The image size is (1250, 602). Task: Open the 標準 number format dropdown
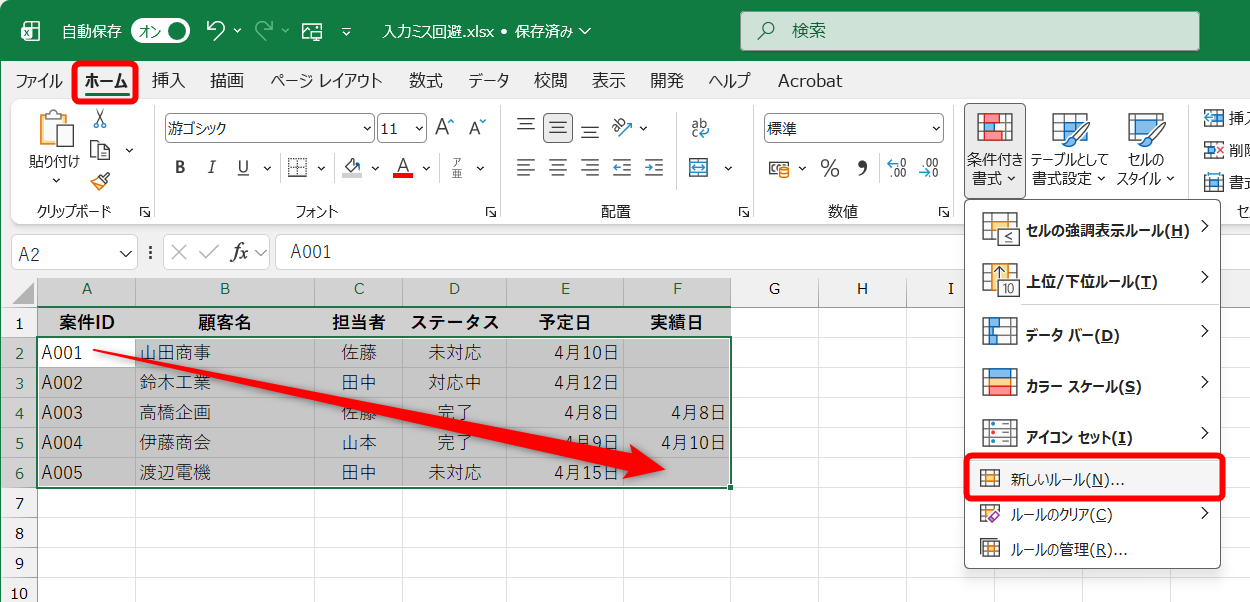pyautogui.click(x=938, y=127)
